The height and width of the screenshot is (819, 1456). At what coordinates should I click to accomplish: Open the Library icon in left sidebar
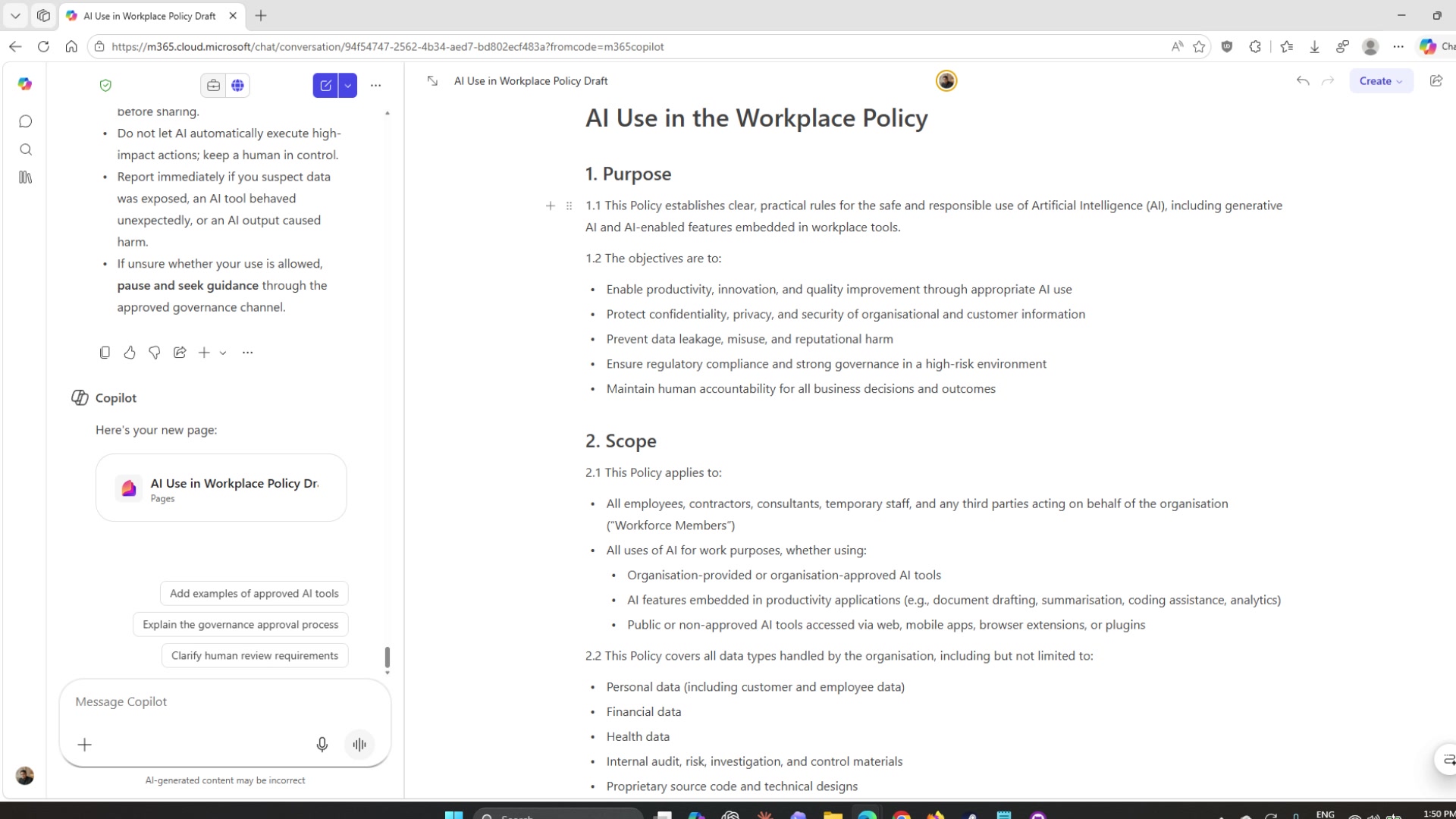pyautogui.click(x=26, y=177)
